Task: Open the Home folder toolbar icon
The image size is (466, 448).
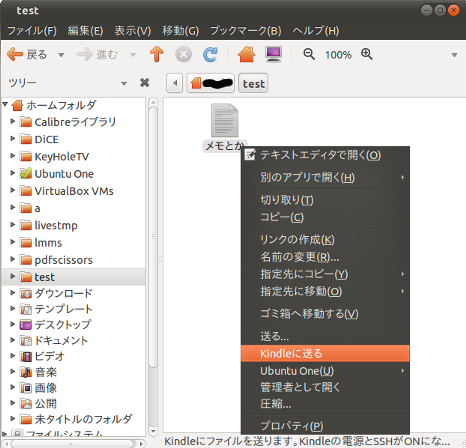Action: [x=246, y=54]
